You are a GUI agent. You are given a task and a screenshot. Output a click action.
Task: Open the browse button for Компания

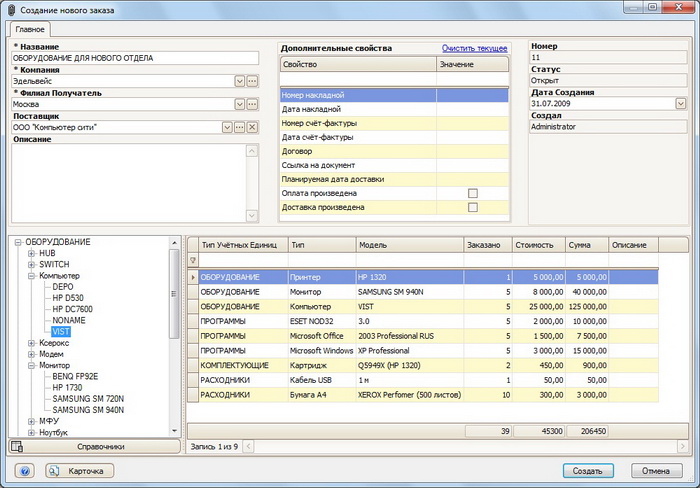(x=253, y=81)
